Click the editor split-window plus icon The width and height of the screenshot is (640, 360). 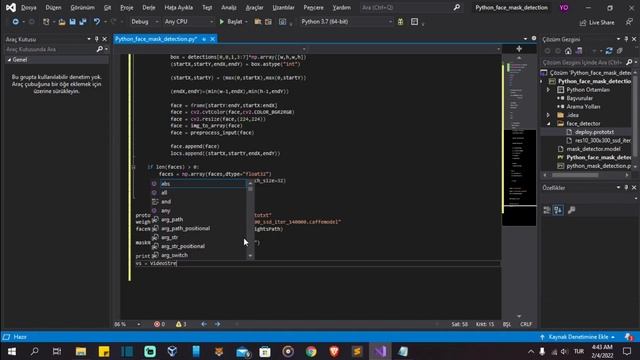(x=519, y=49)
